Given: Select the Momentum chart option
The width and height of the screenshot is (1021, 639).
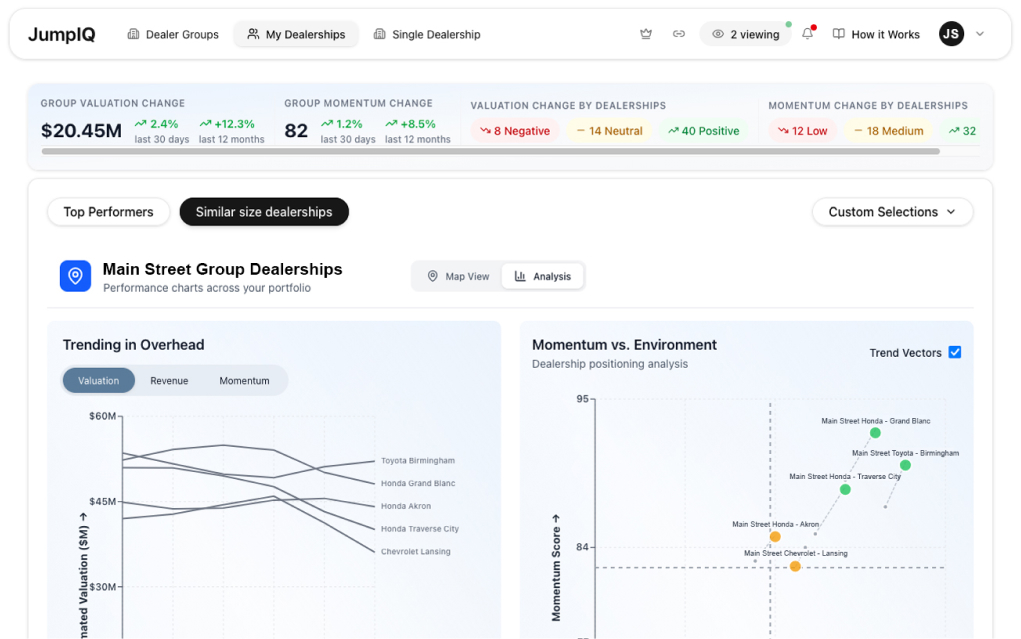Looking at the screenshot, I should [244, 380].
